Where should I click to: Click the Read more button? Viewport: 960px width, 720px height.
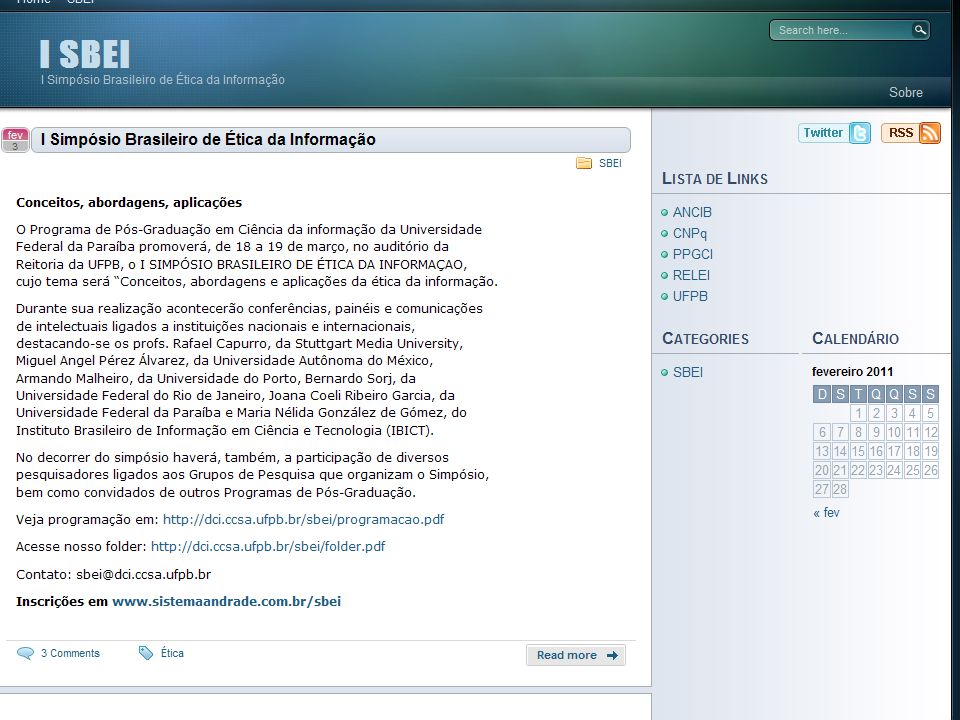click(x=576, y=655)
